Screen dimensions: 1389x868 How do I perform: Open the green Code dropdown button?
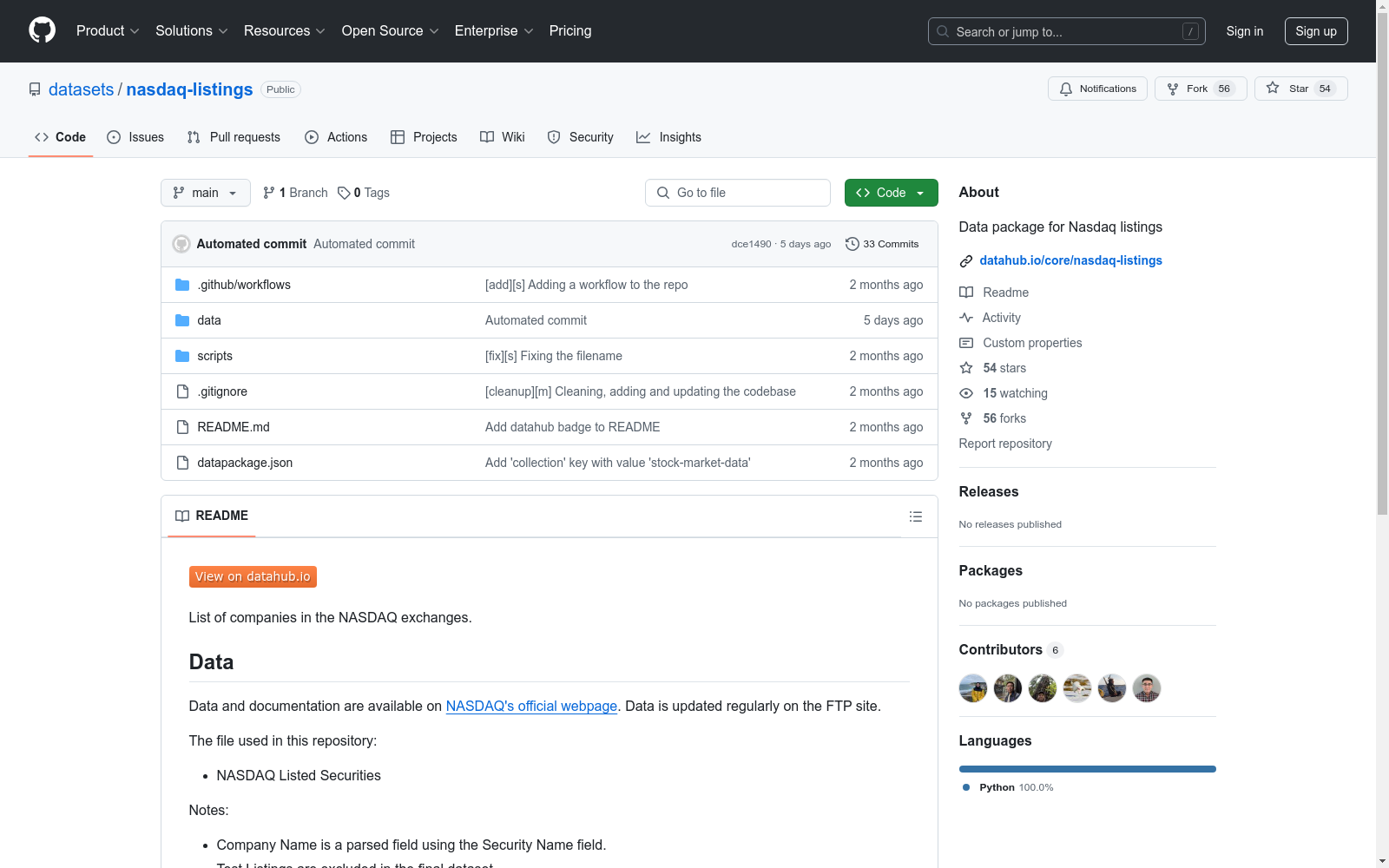click(x=891, y=193)
